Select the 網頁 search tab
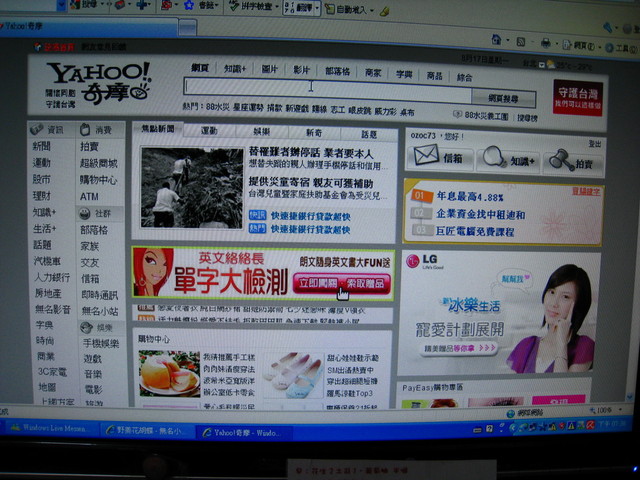Viewport: 640px width, 480px height. (x=200, y=68)
